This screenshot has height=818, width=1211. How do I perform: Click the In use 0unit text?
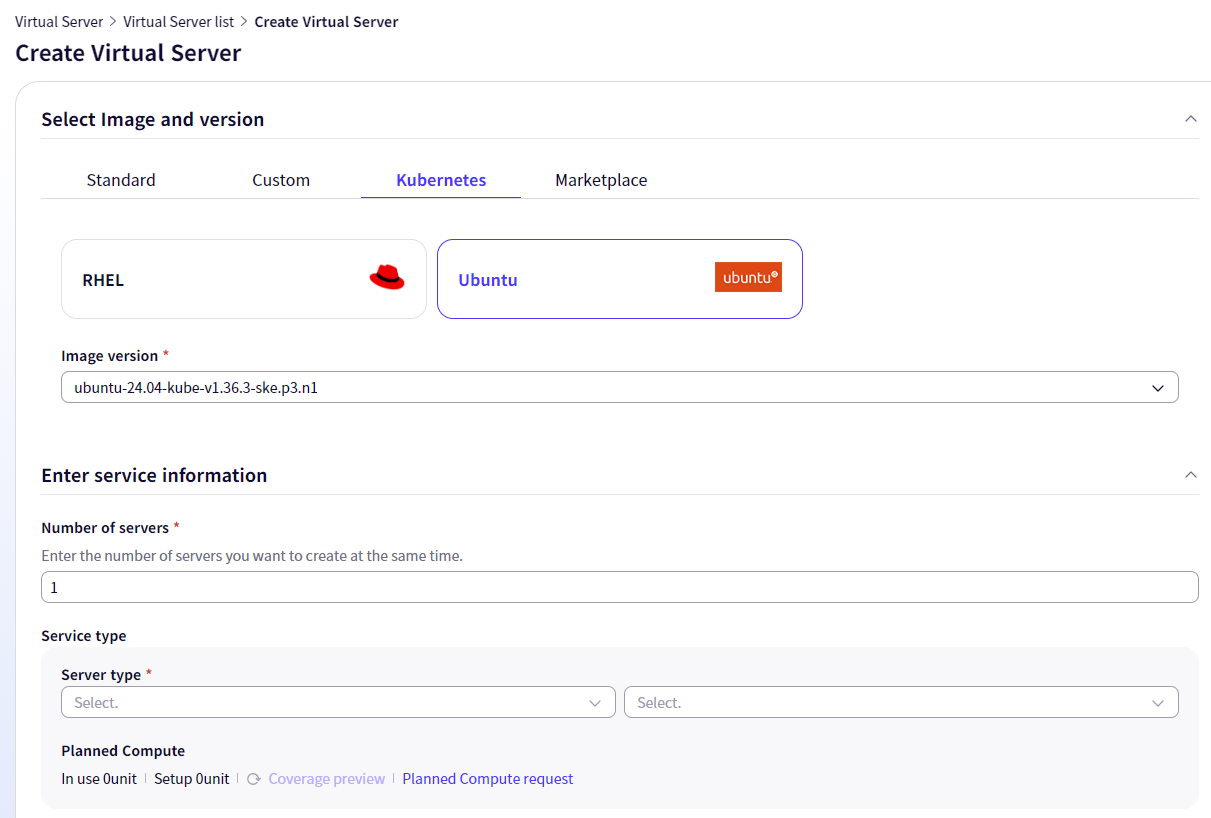point(99,779)
